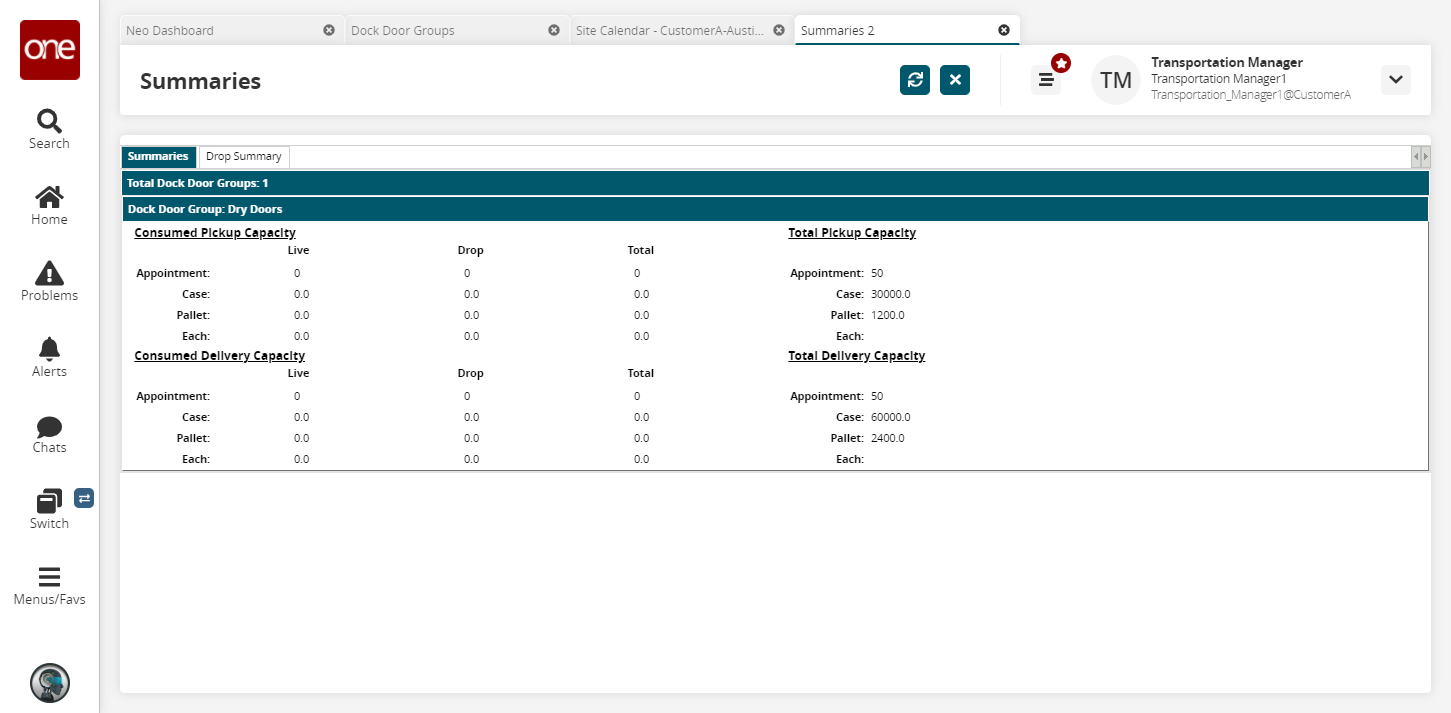Image resolution: width=1451 pixels, height=713 pixels.
Task: Switch to the Drop Summary tab
Action: (244, 157)
